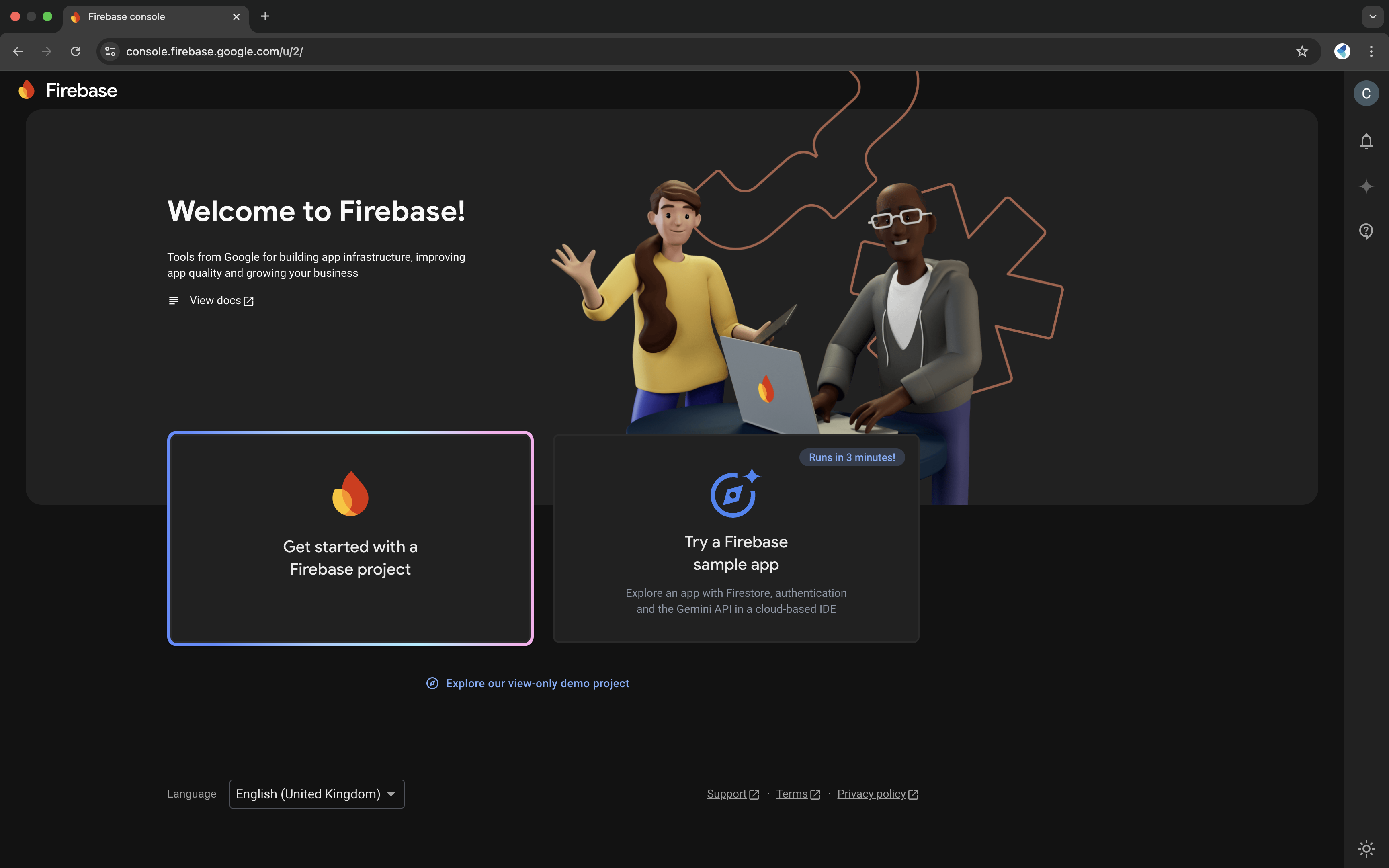Toggle the light/dark theme sun icon
Image resolution: width=1389 pixels, height=868 pixels.
tap(1366, 848)
